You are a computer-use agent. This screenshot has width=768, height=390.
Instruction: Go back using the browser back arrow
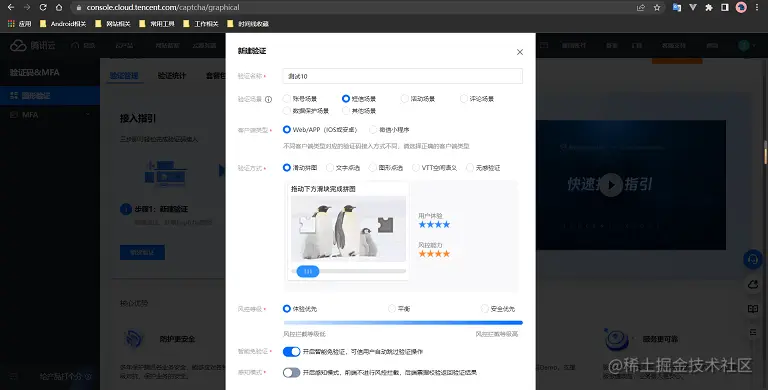point(11,7)
